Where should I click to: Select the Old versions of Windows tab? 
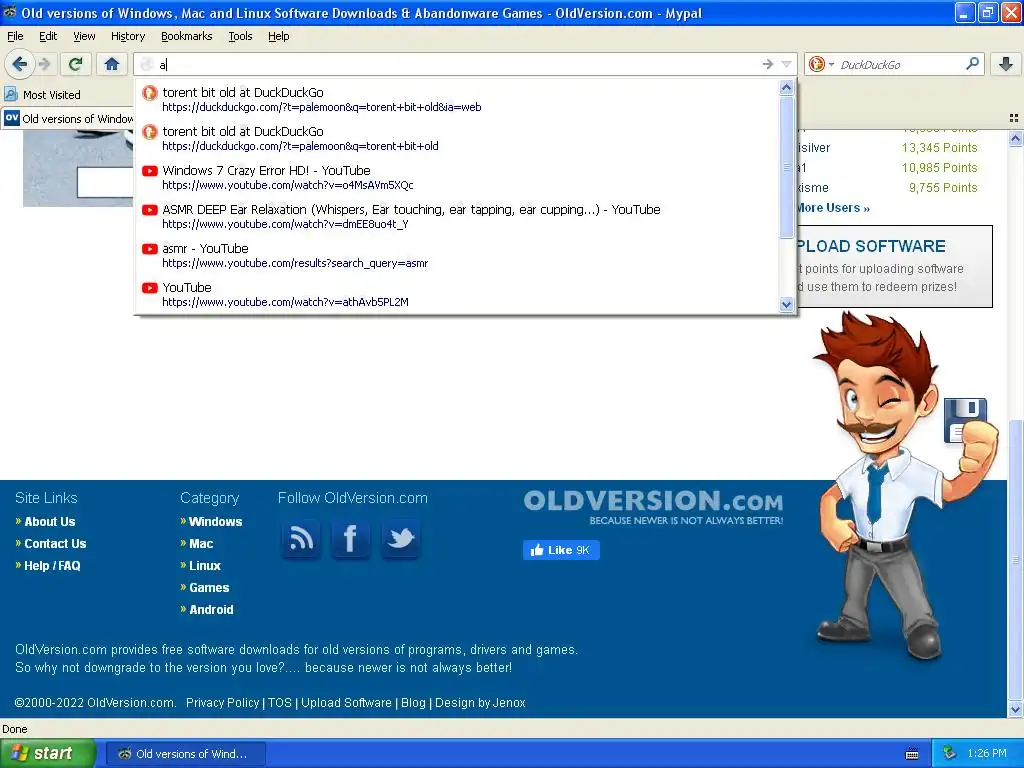68,119
